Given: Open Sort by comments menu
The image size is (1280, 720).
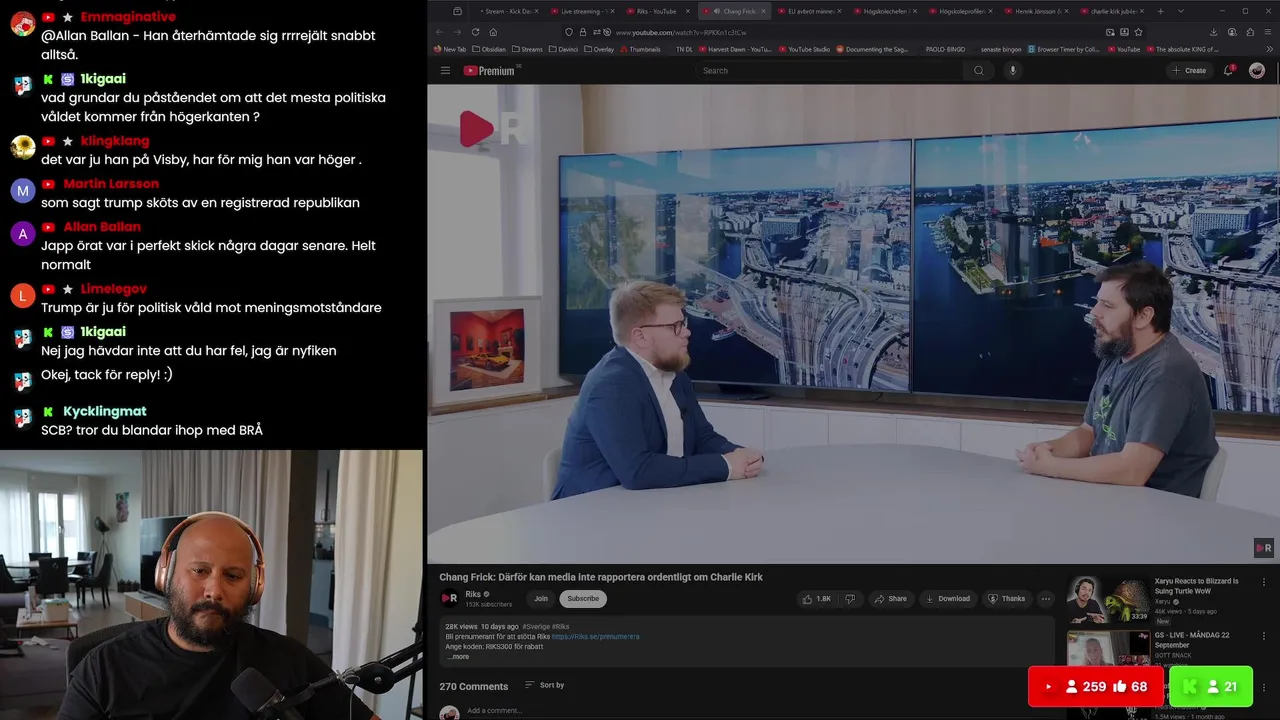Looking at the screenshot, I should point(545,685).
